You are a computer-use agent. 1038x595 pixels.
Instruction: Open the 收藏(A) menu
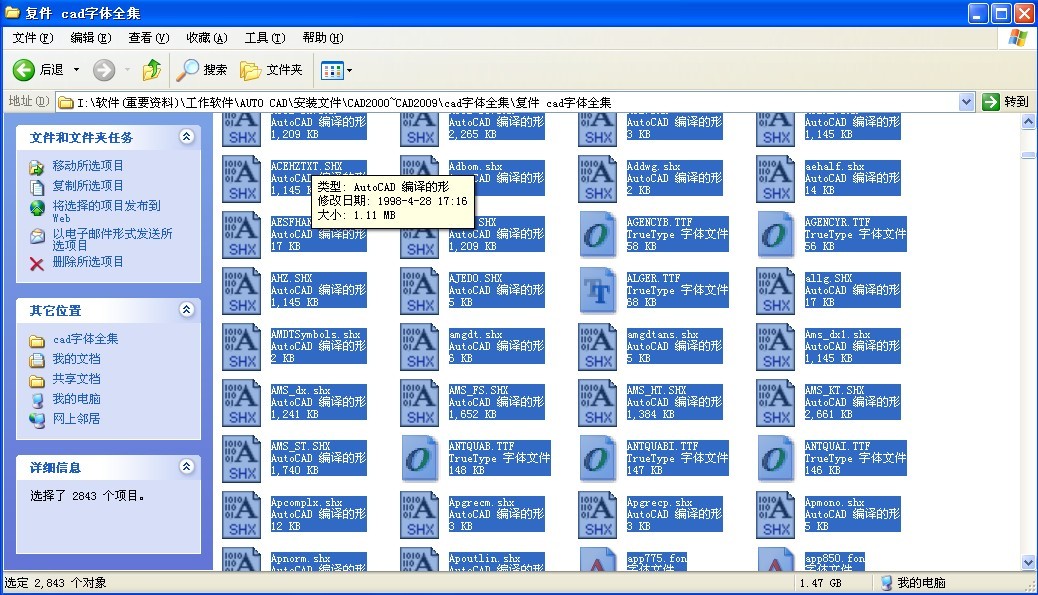pos(207,38)
